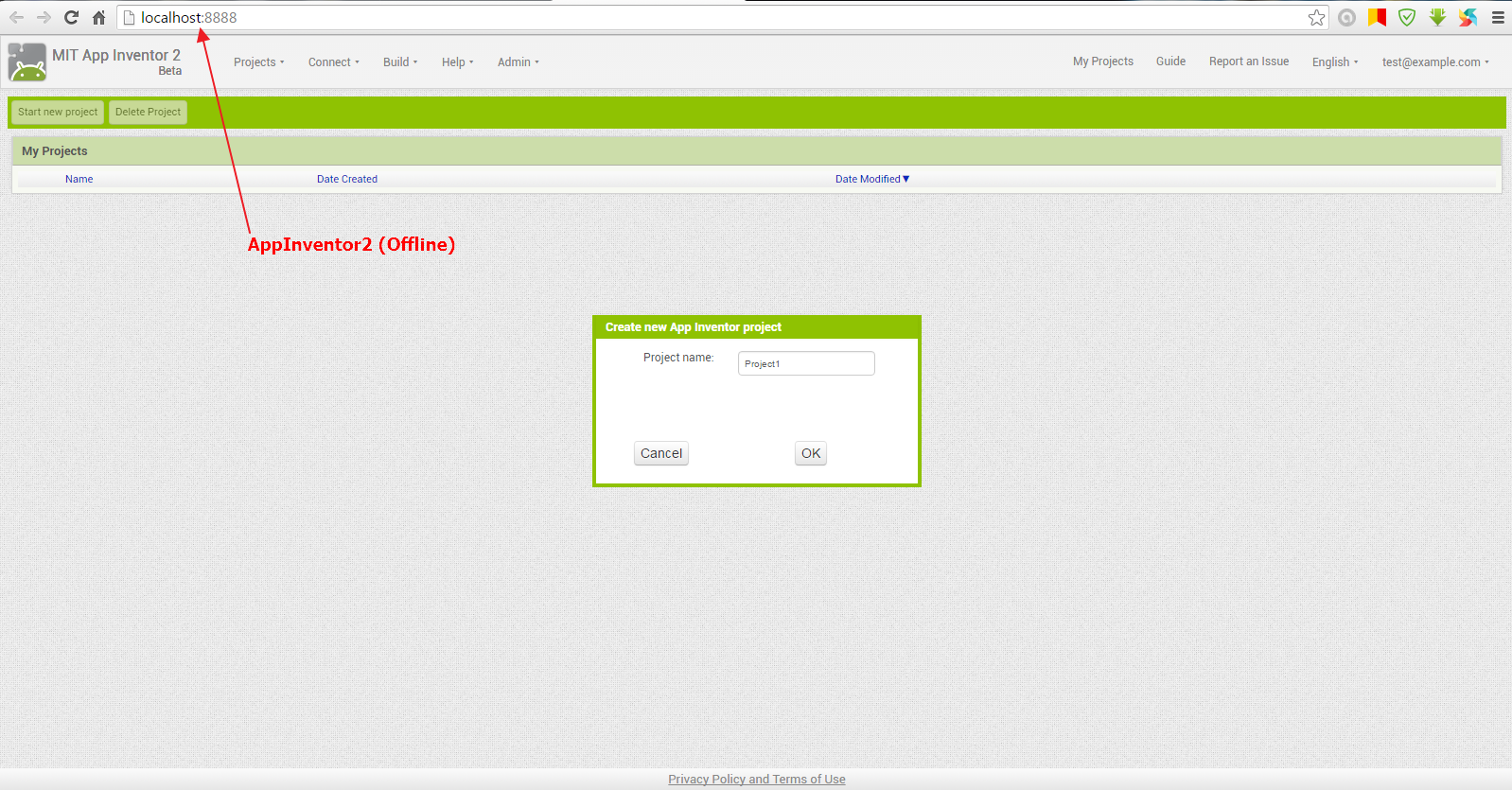Viewport: 1512px width, 790px height.
Task: Click the green shield extension icon
Action: (1407, 17)
